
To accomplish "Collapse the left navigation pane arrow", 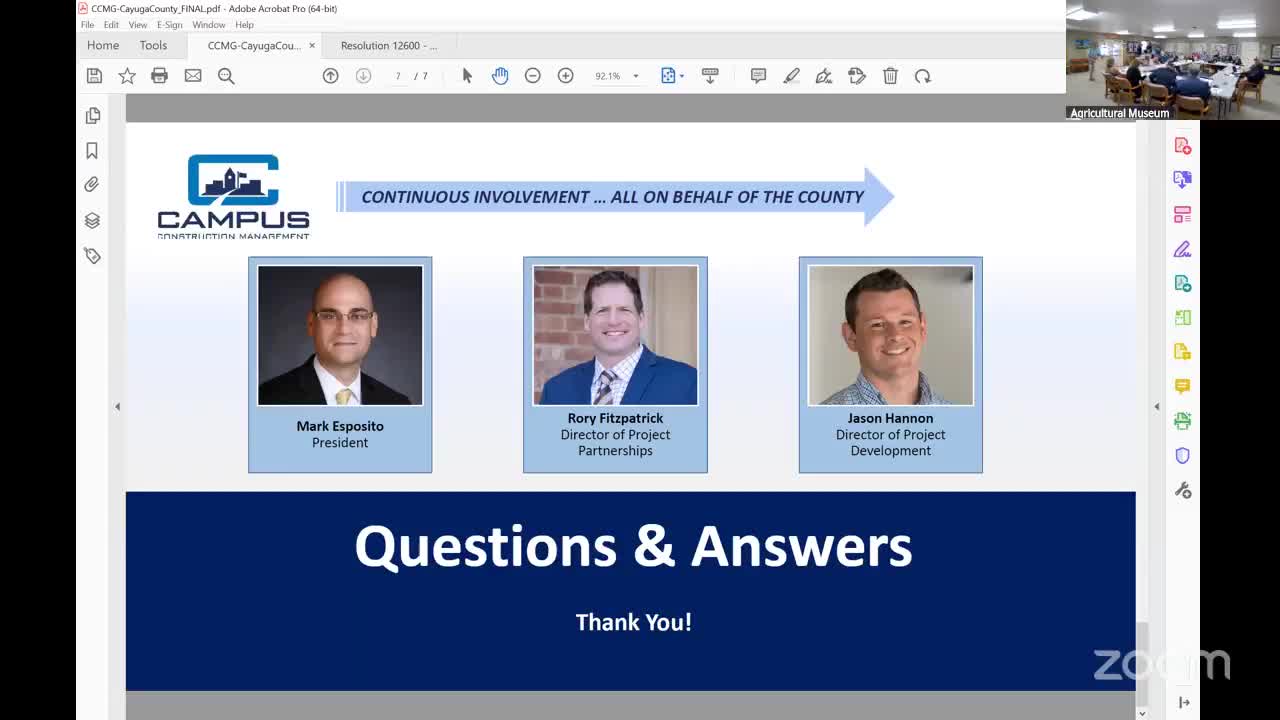I will [x=117, y=406].
